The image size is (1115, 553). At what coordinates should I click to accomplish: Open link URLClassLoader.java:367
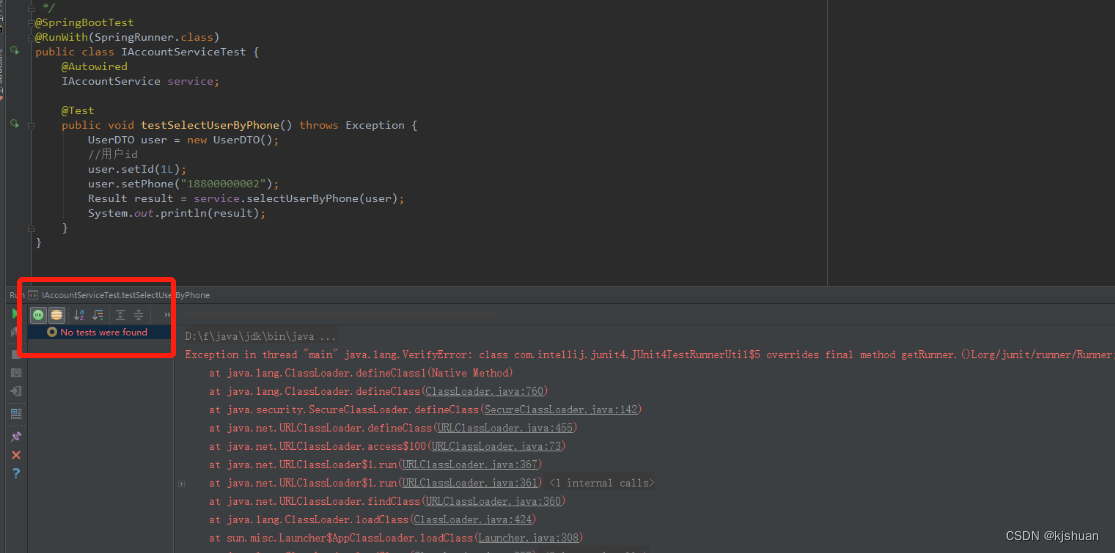point(470,464)
